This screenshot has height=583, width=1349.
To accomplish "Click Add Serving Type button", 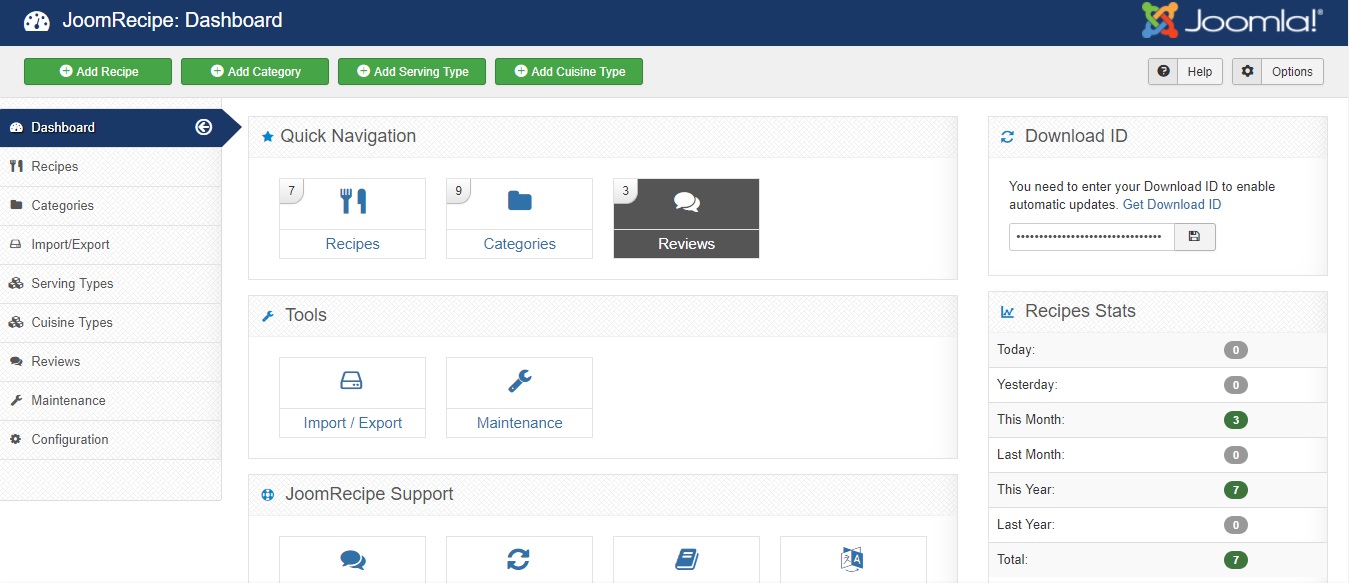I will point(412,72).
